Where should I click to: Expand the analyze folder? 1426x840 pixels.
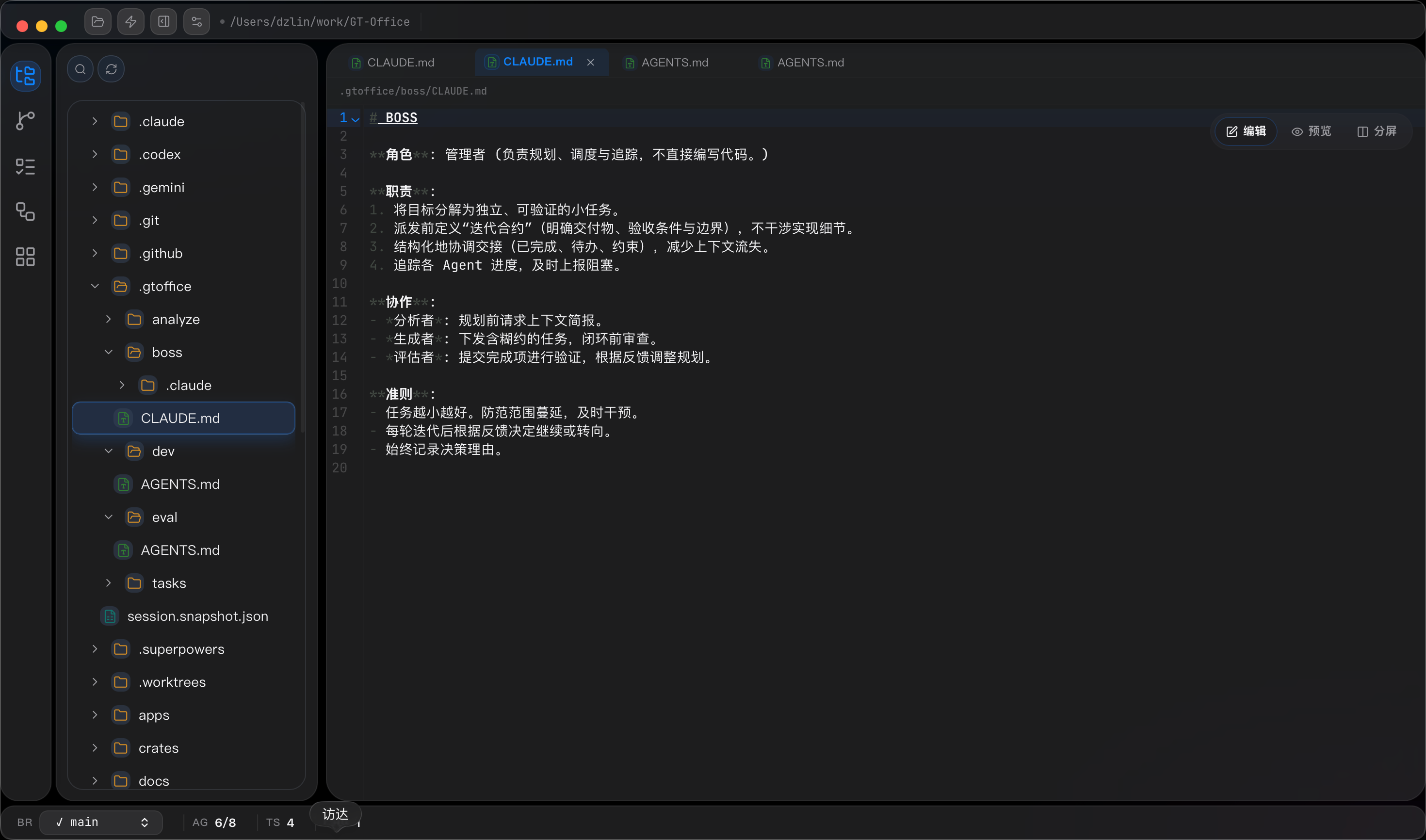click(109, 319)
